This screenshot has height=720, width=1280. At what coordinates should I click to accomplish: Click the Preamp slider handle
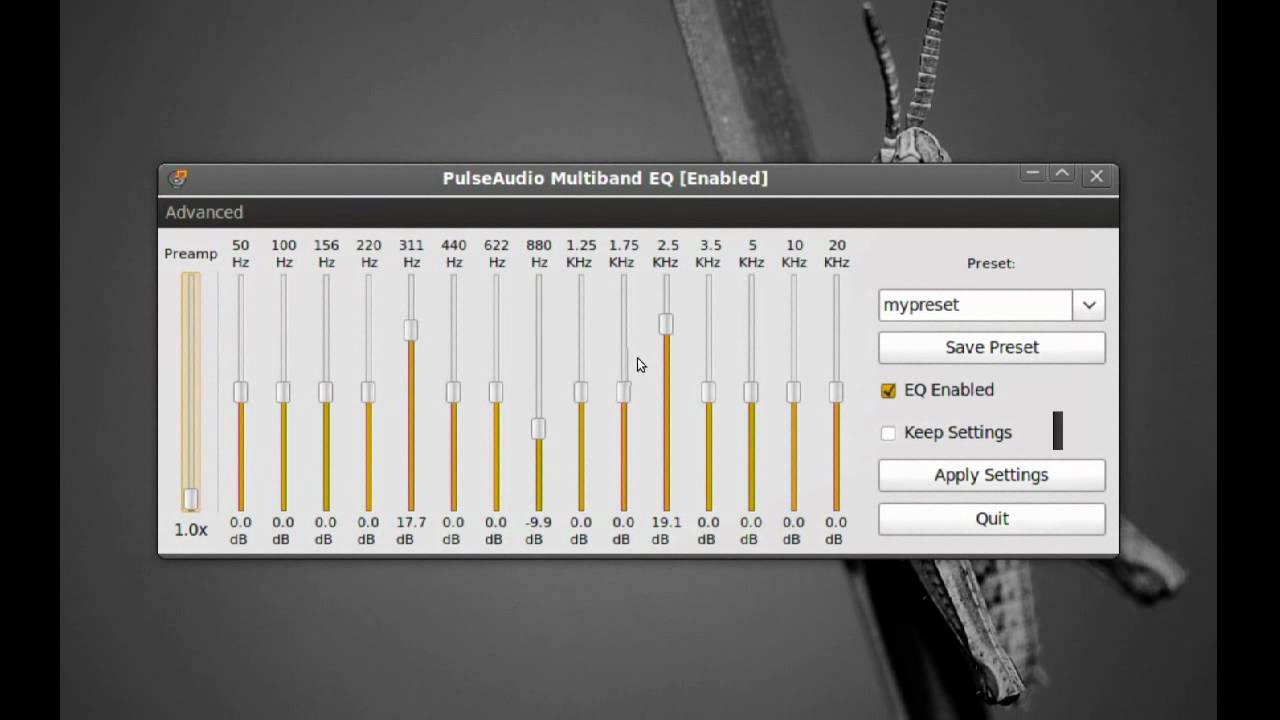[190, 499]
